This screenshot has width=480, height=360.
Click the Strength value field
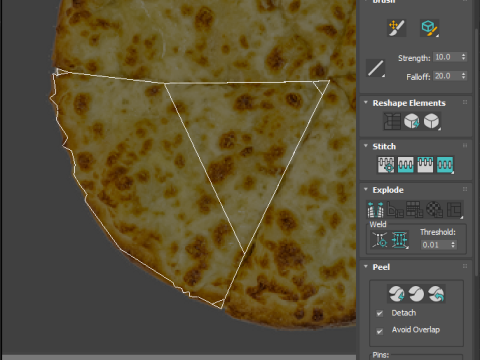pos(446,57)
